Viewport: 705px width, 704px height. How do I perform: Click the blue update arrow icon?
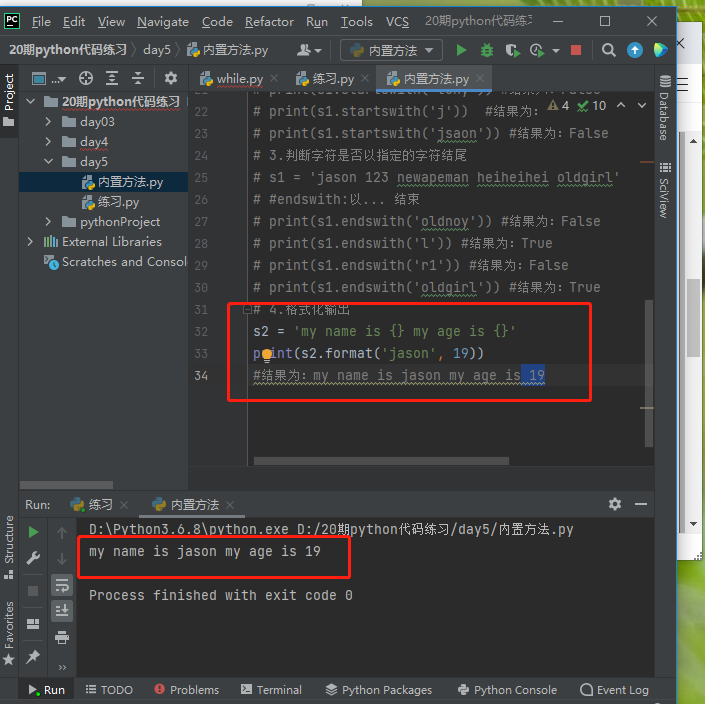click(634, 50)
